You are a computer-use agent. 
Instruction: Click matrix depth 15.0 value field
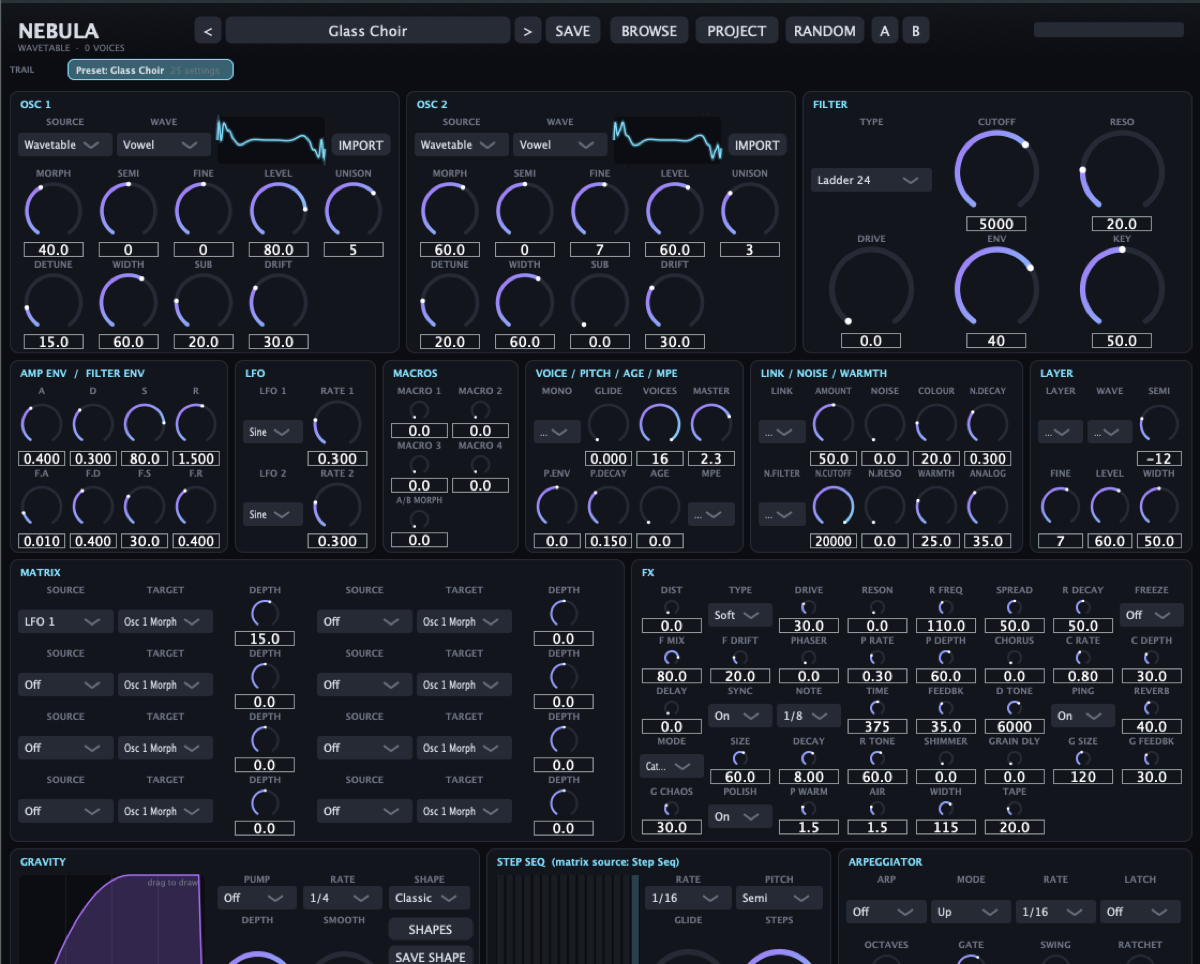click(x=265, y=638)
